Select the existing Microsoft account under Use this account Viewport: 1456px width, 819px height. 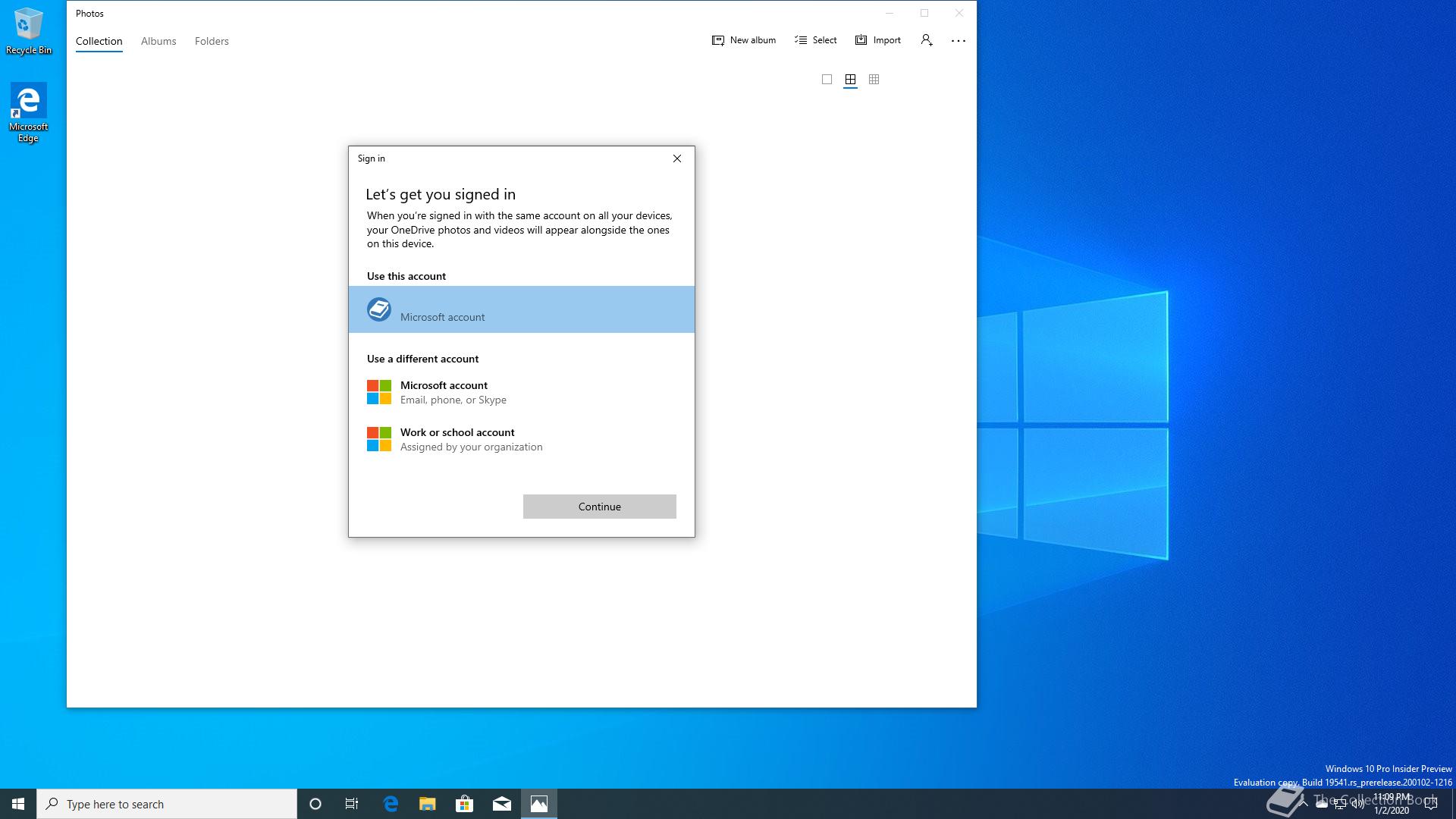pos(522,309)
